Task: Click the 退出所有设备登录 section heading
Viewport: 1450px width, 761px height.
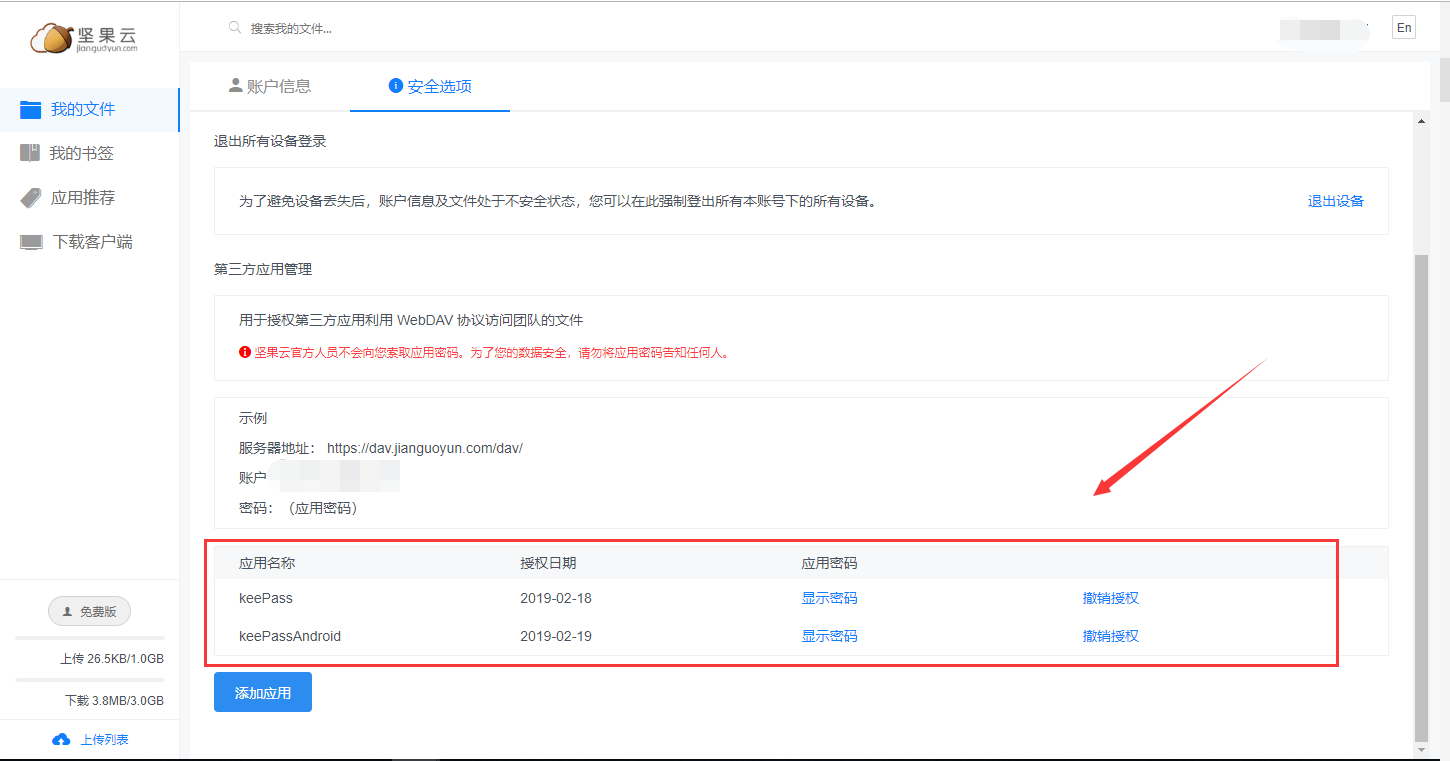Action: [270, 141]
